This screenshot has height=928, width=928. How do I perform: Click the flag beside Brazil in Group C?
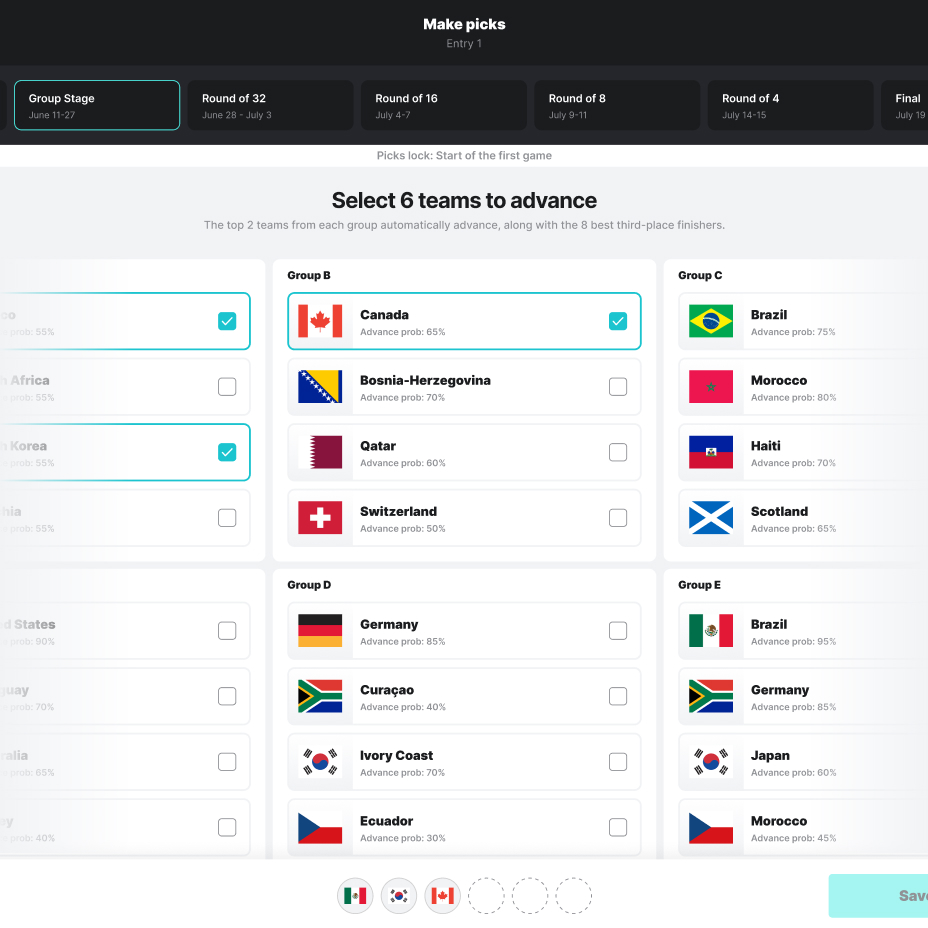(711, 321)
